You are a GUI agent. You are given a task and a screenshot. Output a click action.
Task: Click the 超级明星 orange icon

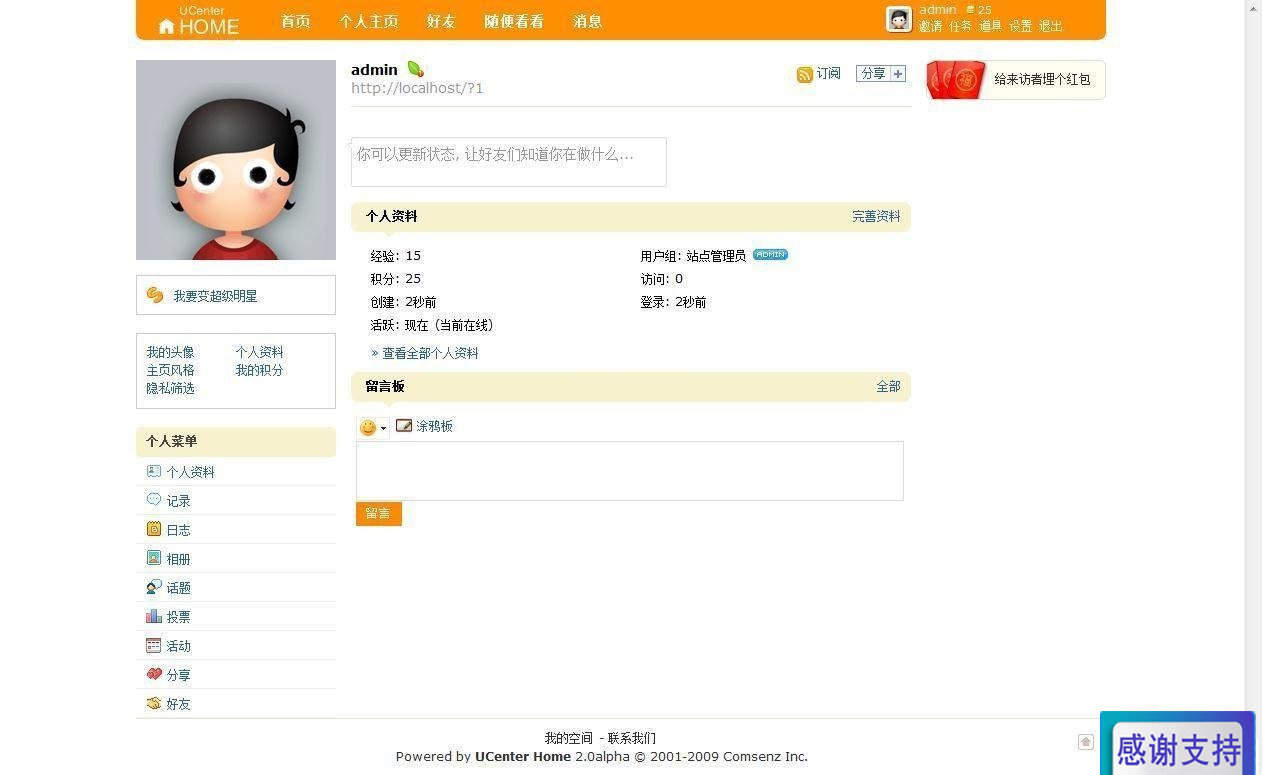(x=155, y=295)
